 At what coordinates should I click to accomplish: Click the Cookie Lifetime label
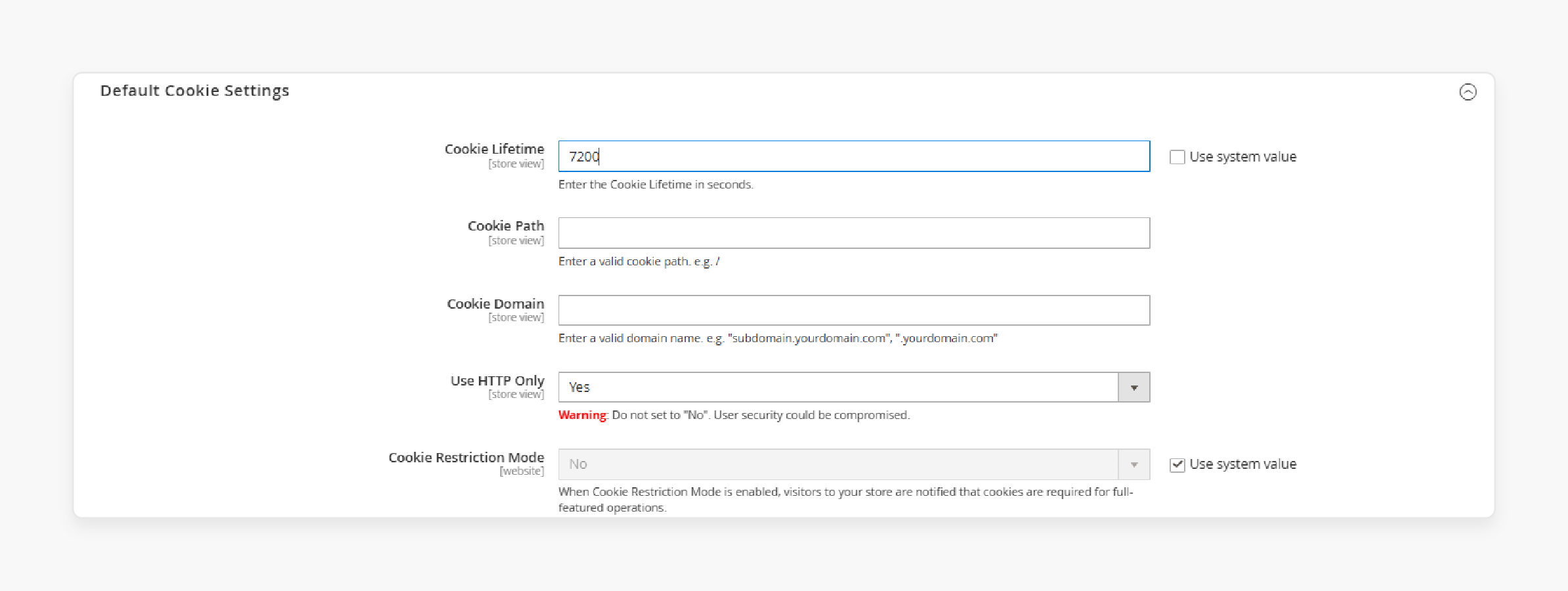(x=494, y=149)
